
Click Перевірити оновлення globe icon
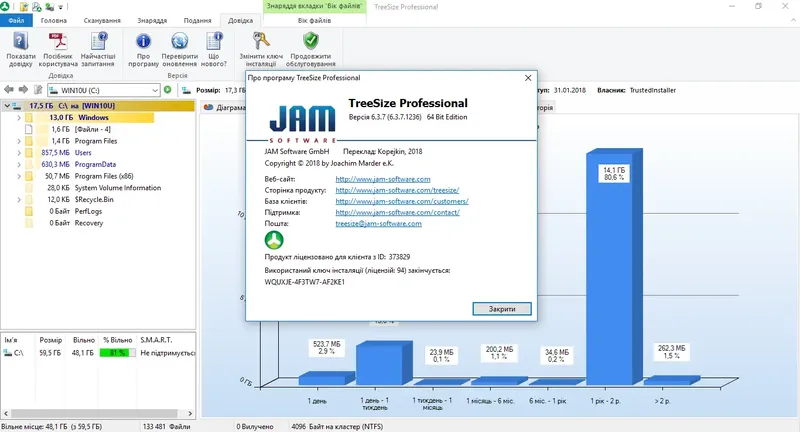click(180, 41)
